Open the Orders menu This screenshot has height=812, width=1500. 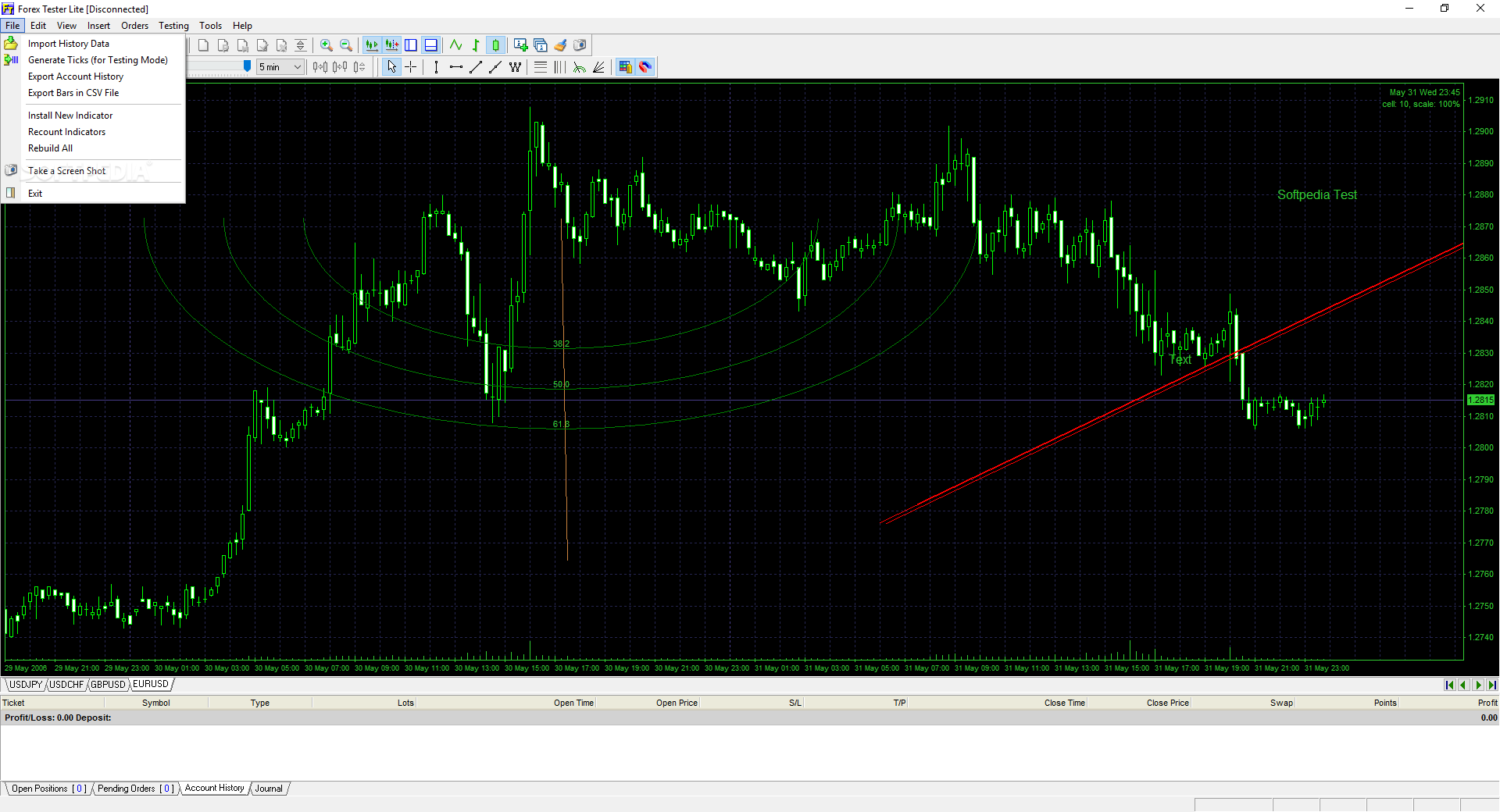click(x=134, y=26)
